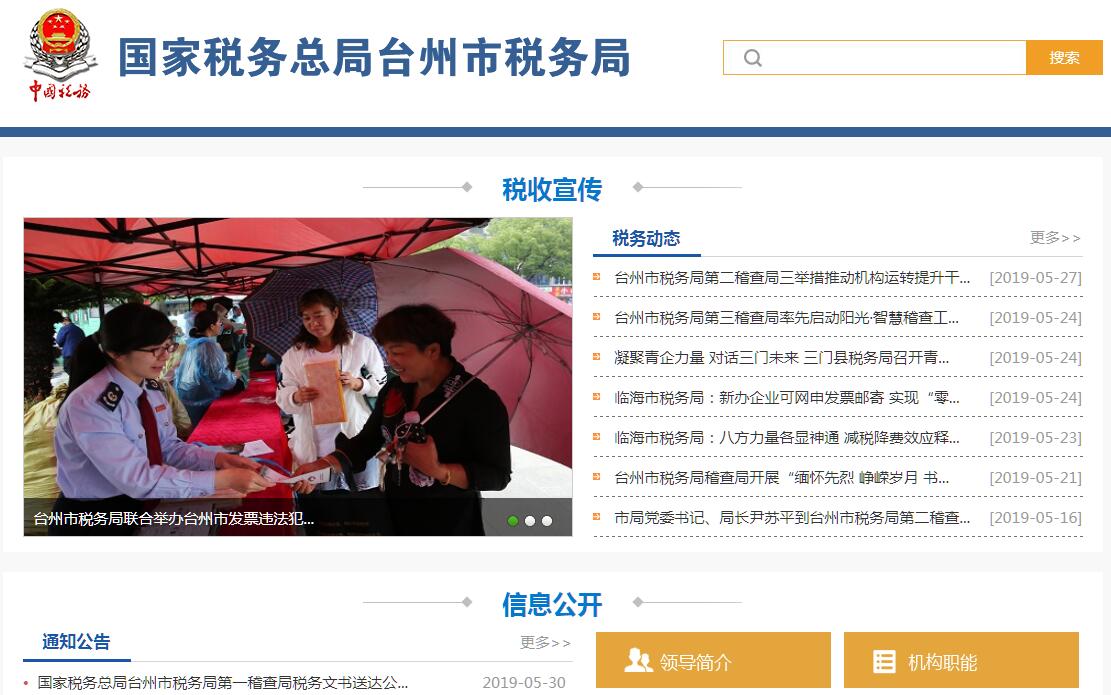Open the 机构职能 button

961,660
